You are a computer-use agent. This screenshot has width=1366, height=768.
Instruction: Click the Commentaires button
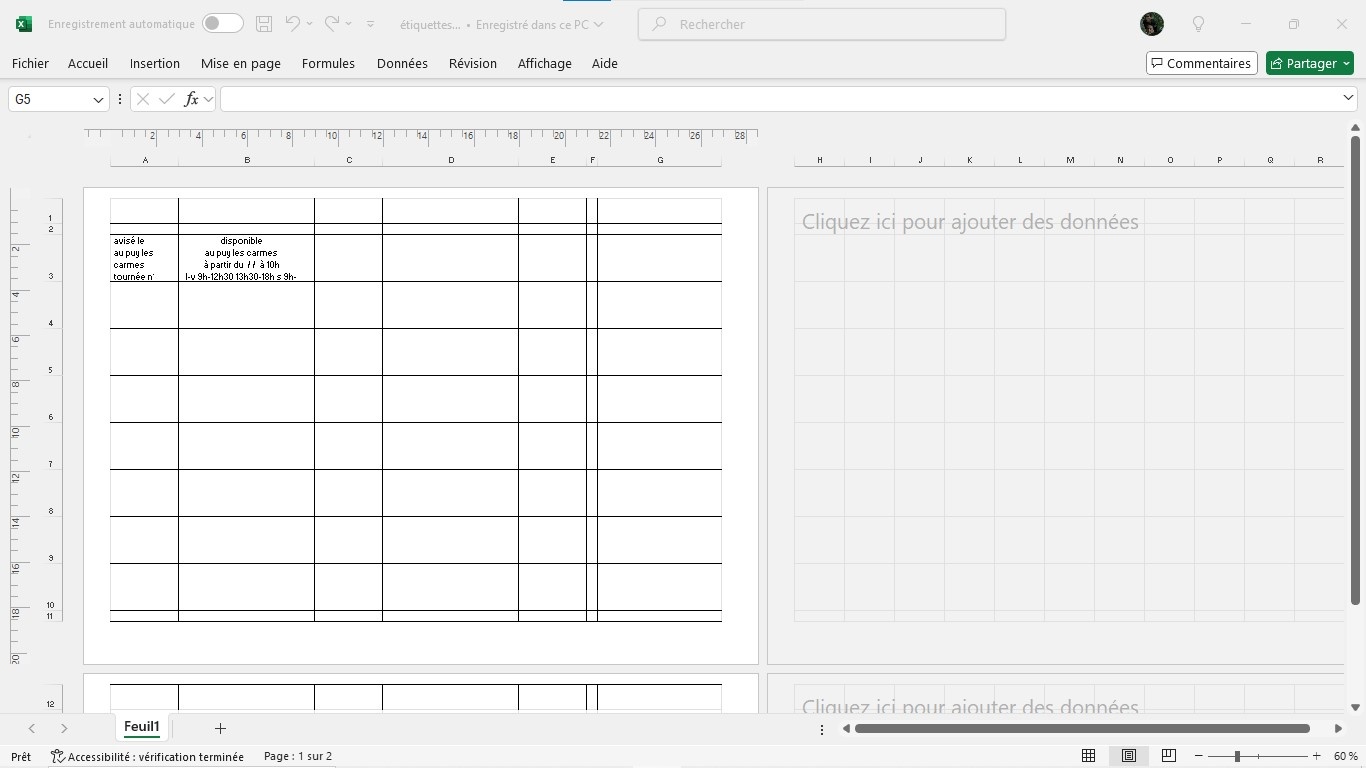1201,63
